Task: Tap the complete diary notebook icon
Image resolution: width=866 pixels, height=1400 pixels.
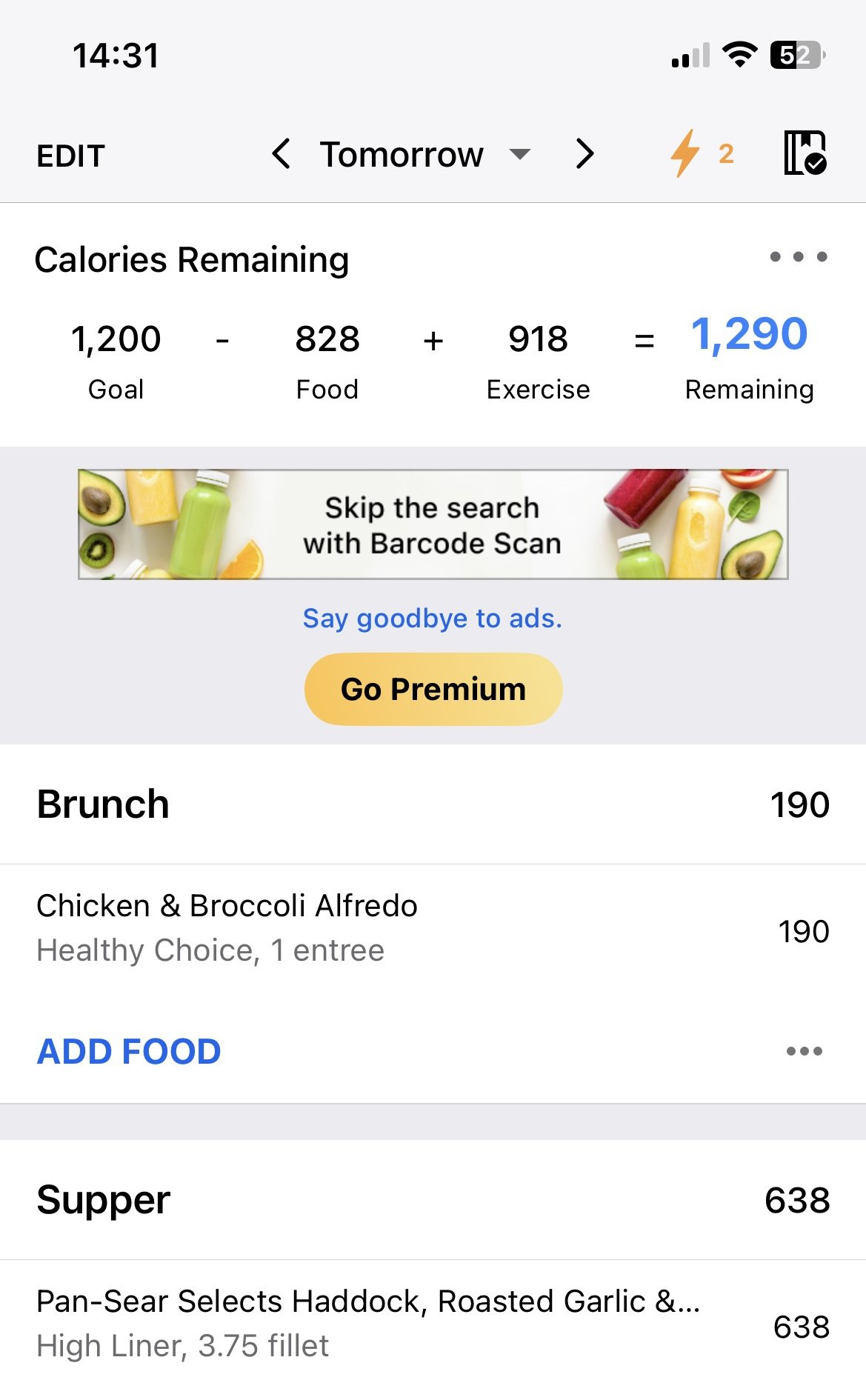Action: [x=805, y=153]
